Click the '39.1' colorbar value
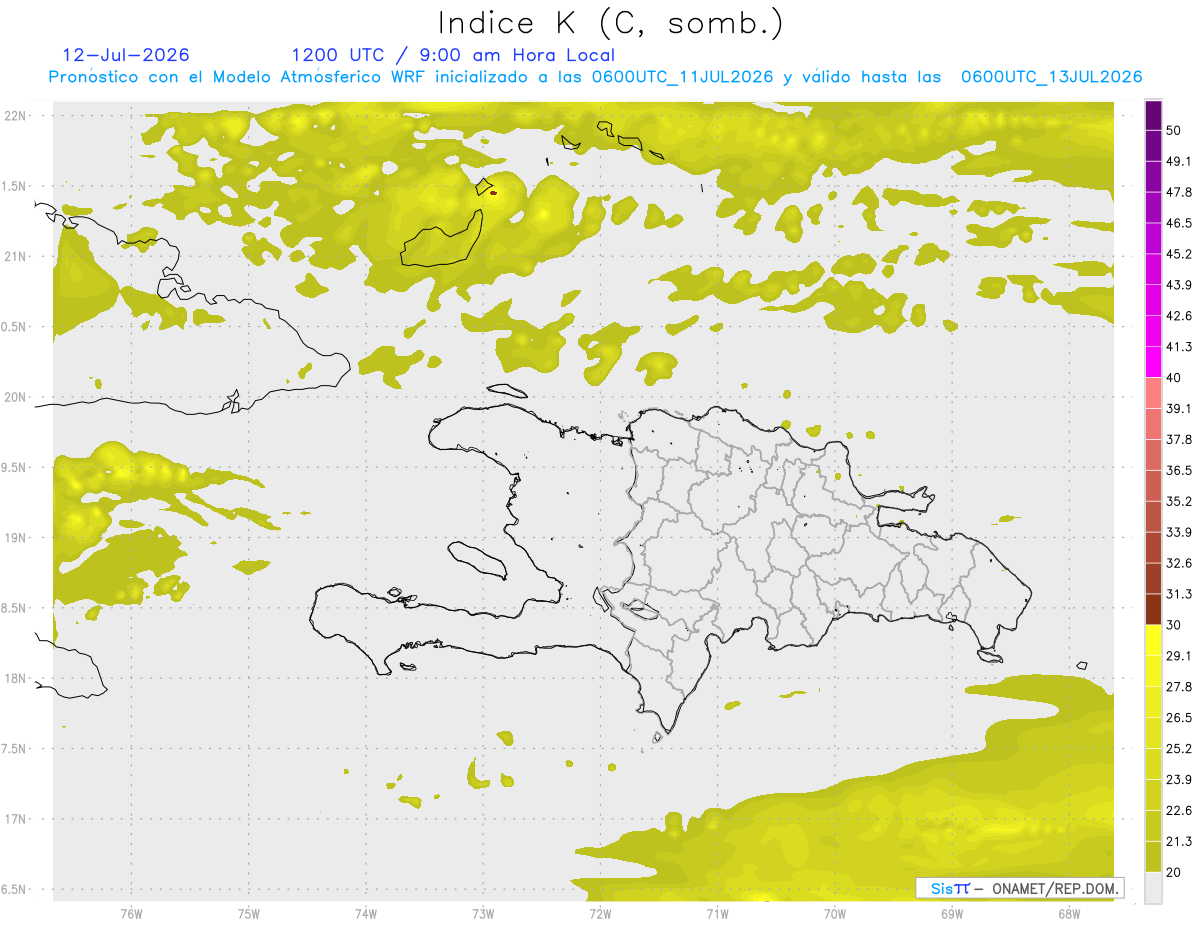The height and width of the screenshot is (927, 1200). click(1178, 409)
